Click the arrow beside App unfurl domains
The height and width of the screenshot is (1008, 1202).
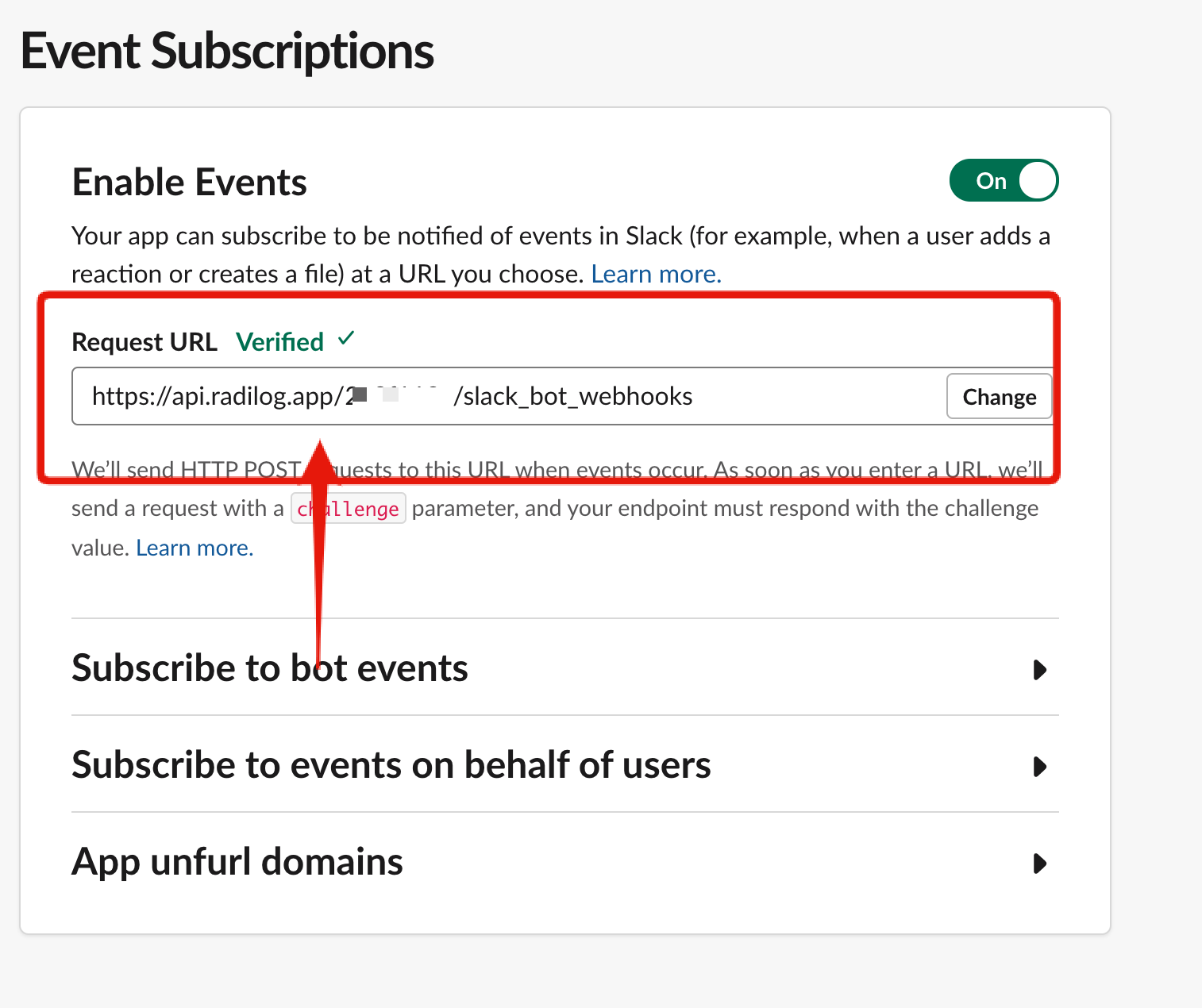(x=1039, y=864)
